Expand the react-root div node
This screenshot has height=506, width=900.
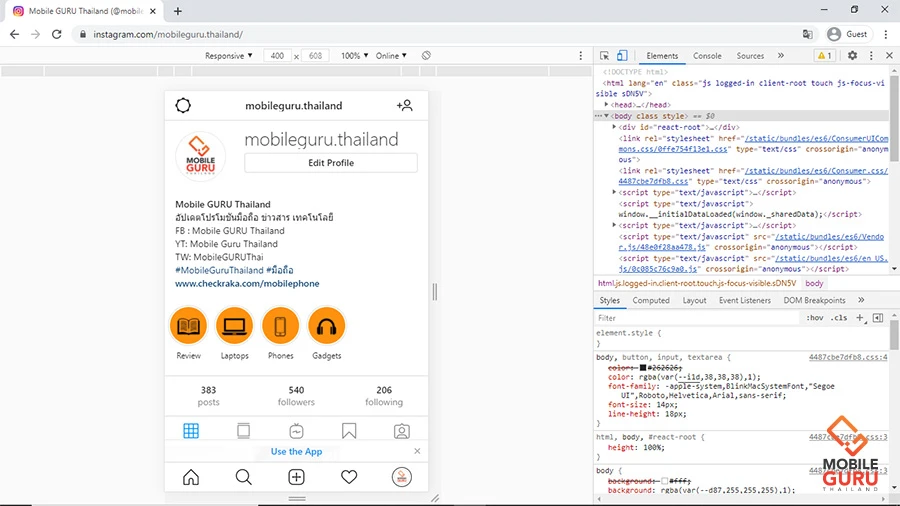(x=614, y=127)
